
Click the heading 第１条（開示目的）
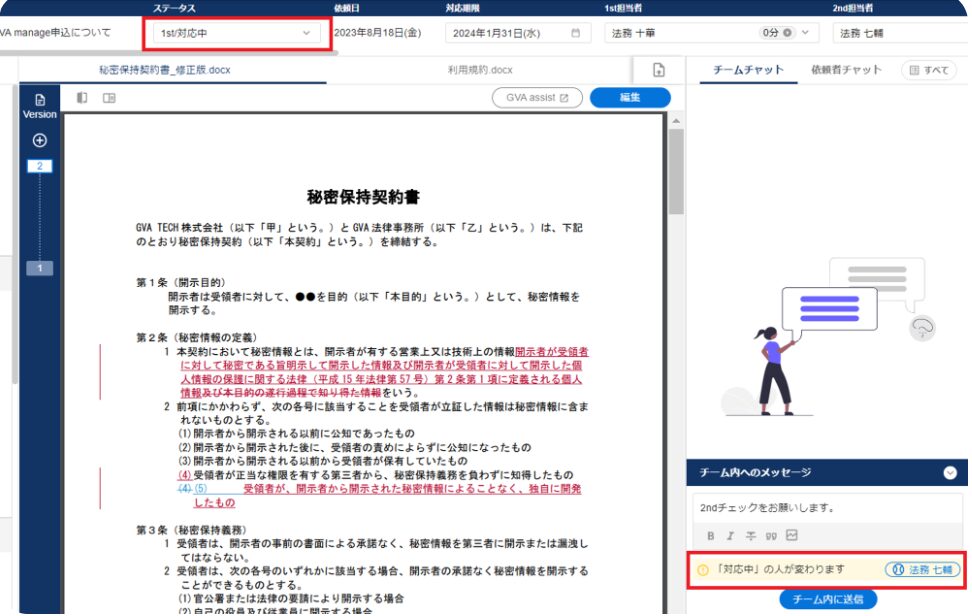181,283
